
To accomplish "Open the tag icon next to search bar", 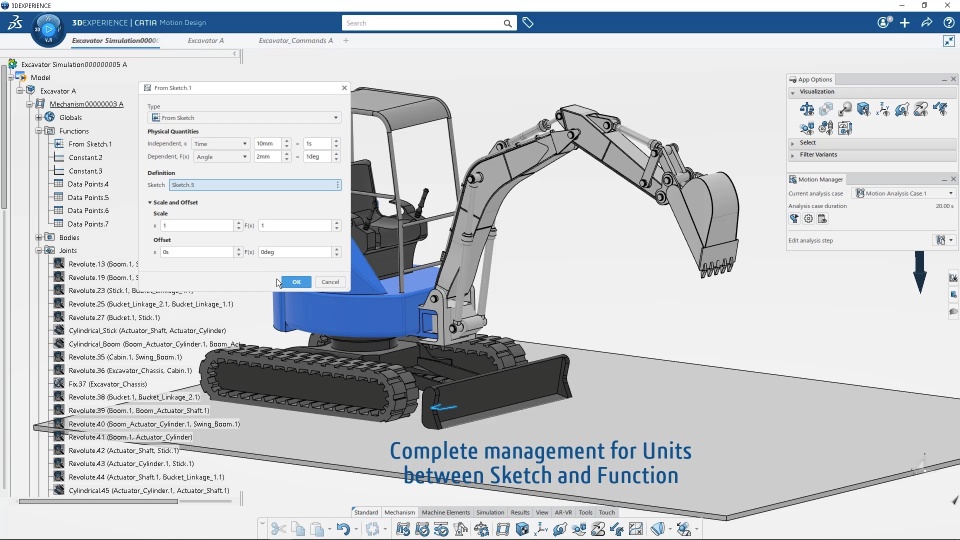I will point(528,23).
